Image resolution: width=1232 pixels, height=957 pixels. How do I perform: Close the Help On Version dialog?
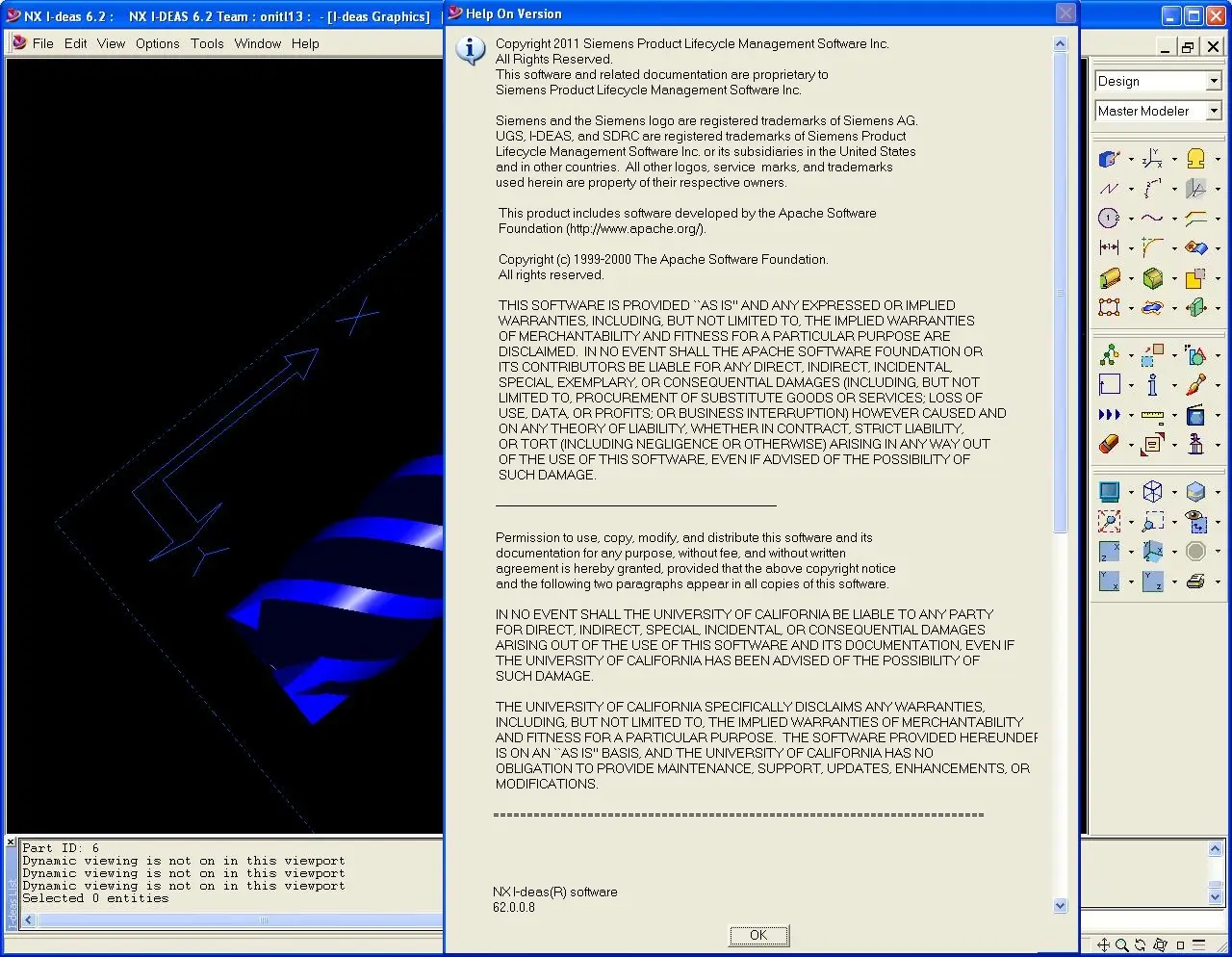(x=1065, y=13)
